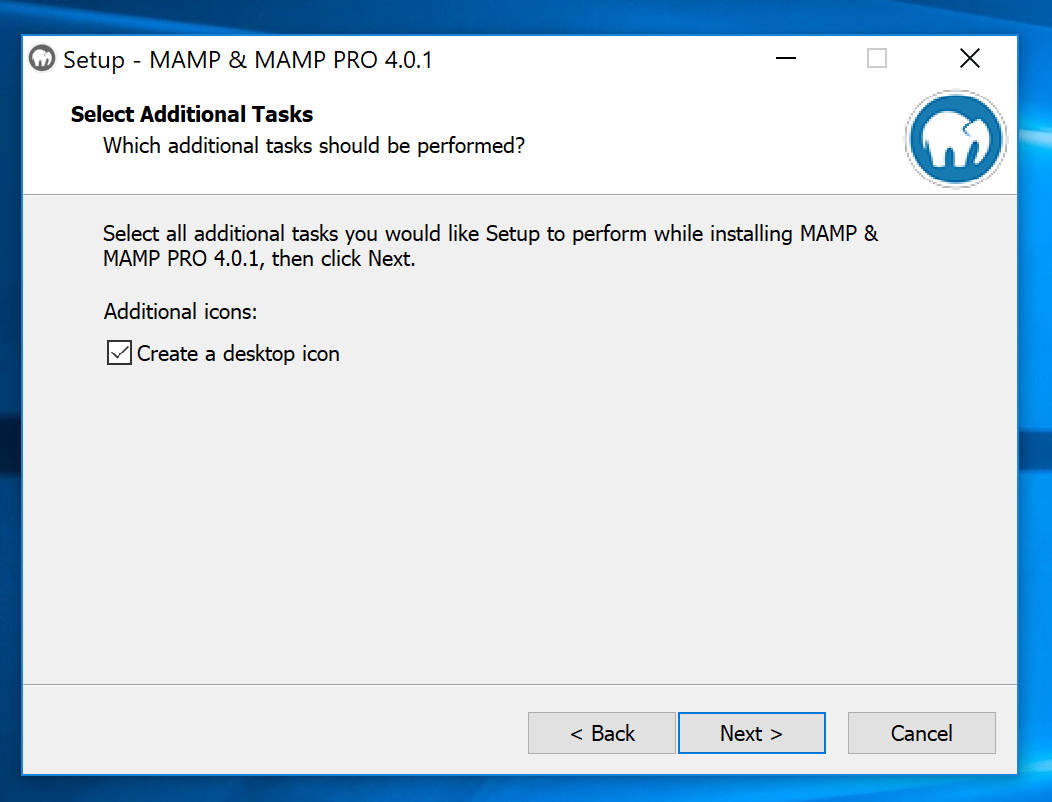Viewport: 1052px width, 802px height.
Task: Click the empty footer area left of Back
Action: coord(270,733)
